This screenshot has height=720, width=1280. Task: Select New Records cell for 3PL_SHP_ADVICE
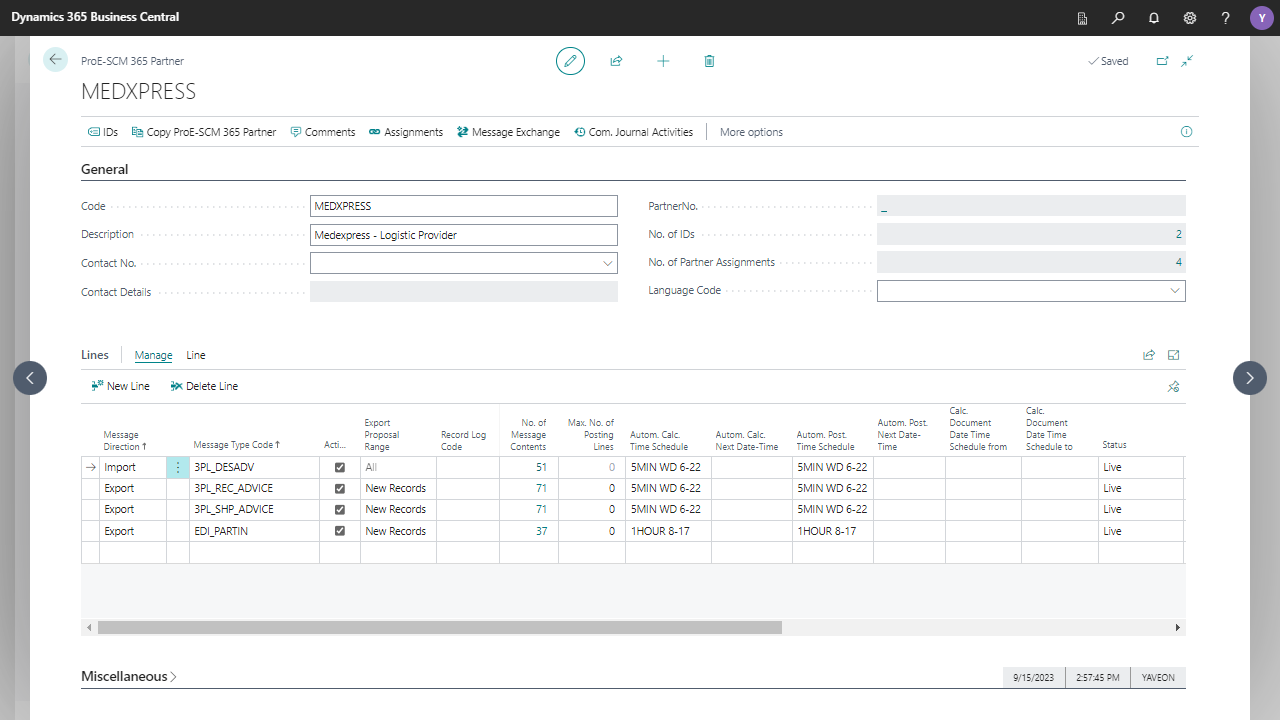pos(398,510)
